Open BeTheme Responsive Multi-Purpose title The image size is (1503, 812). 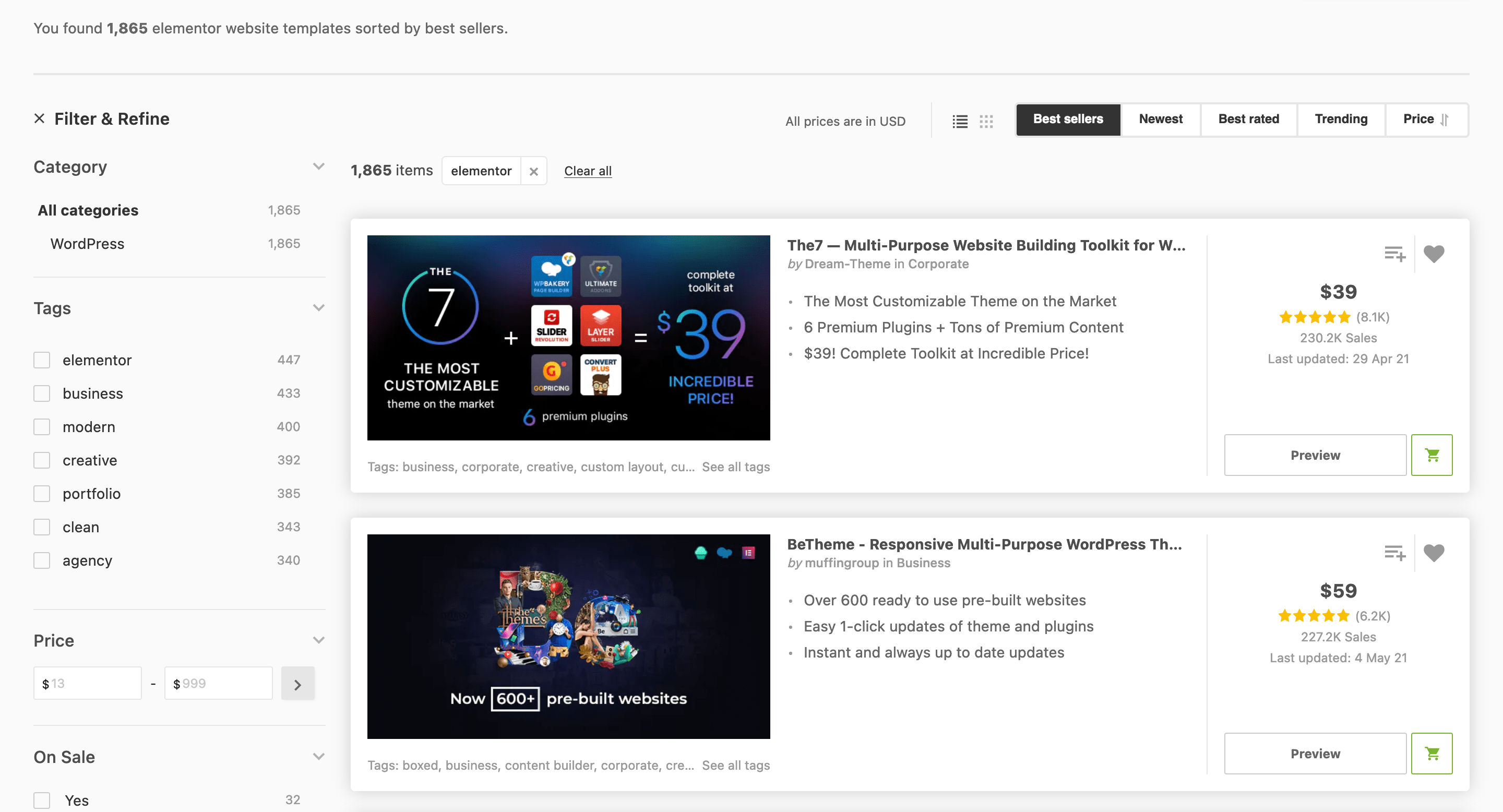click(x=984, y=544)
